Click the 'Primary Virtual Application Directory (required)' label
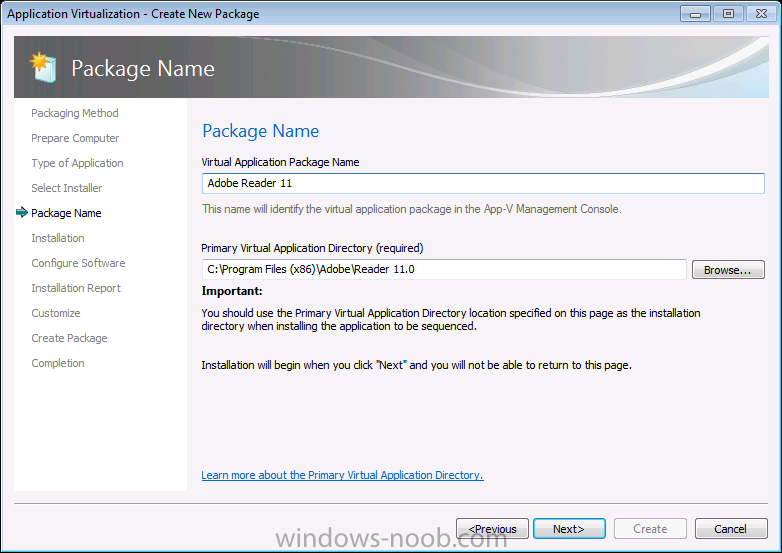782x553 pixels. (x=312, y=248)
